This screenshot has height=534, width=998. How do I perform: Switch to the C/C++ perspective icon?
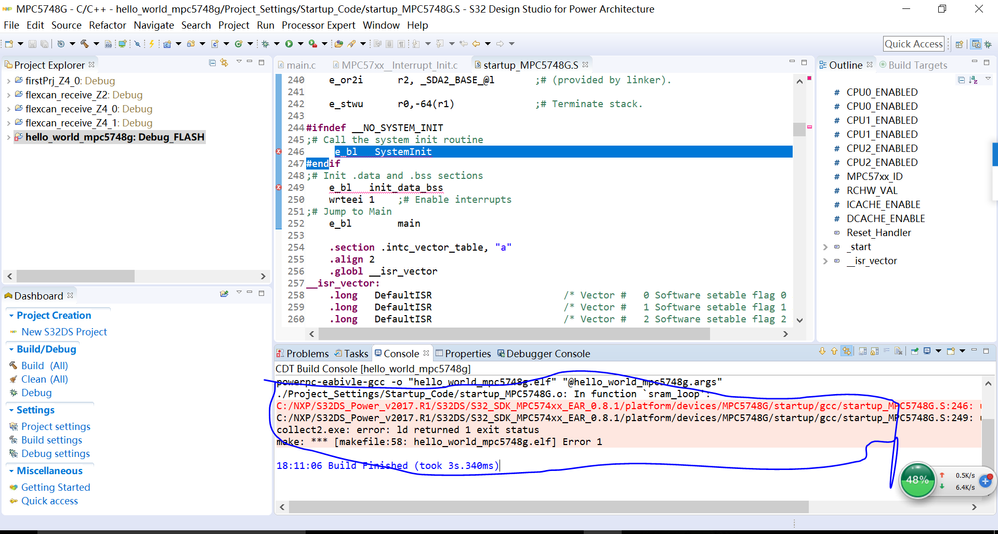(976, 44)
